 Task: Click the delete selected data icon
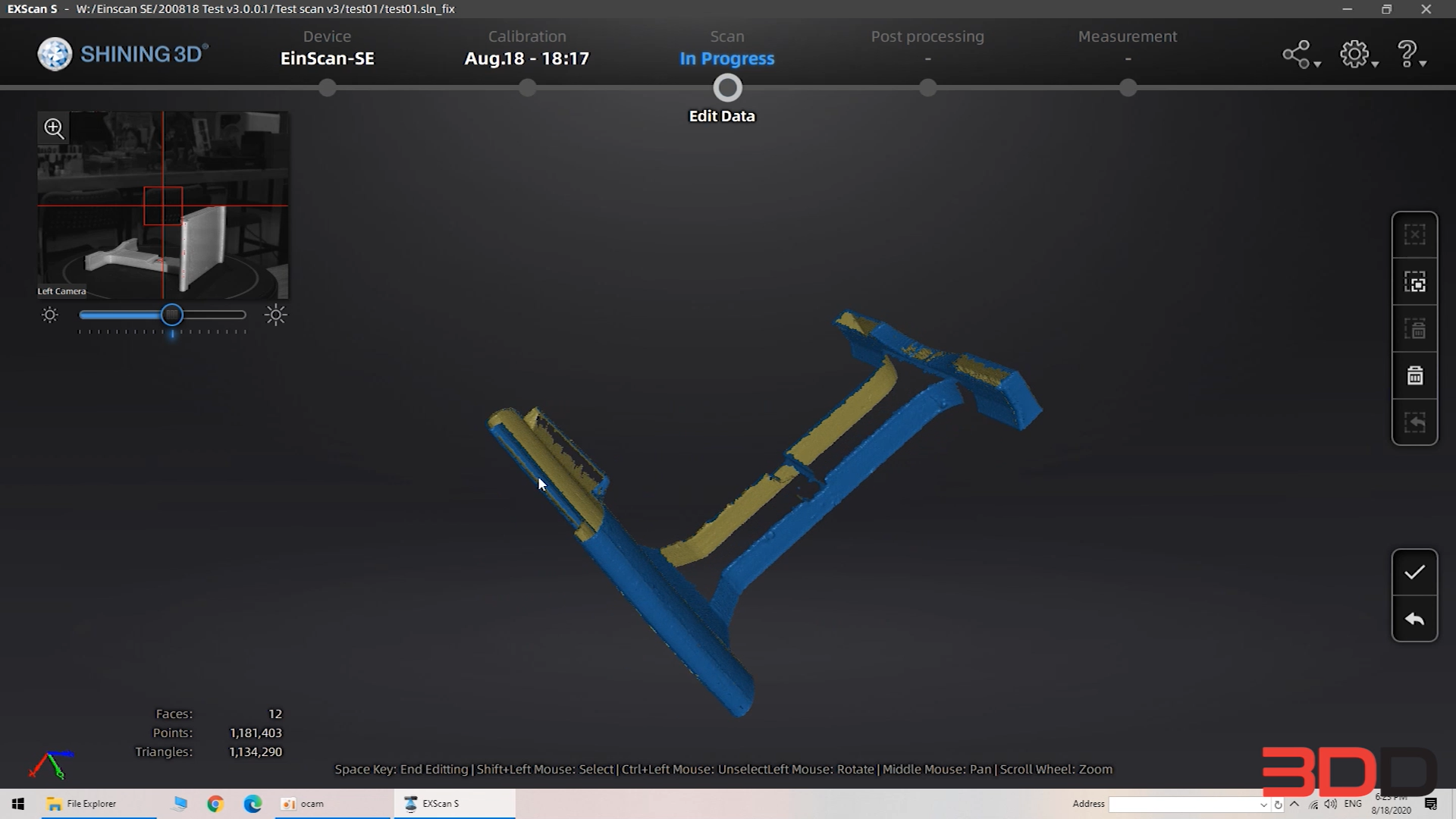pos(1414,329)
